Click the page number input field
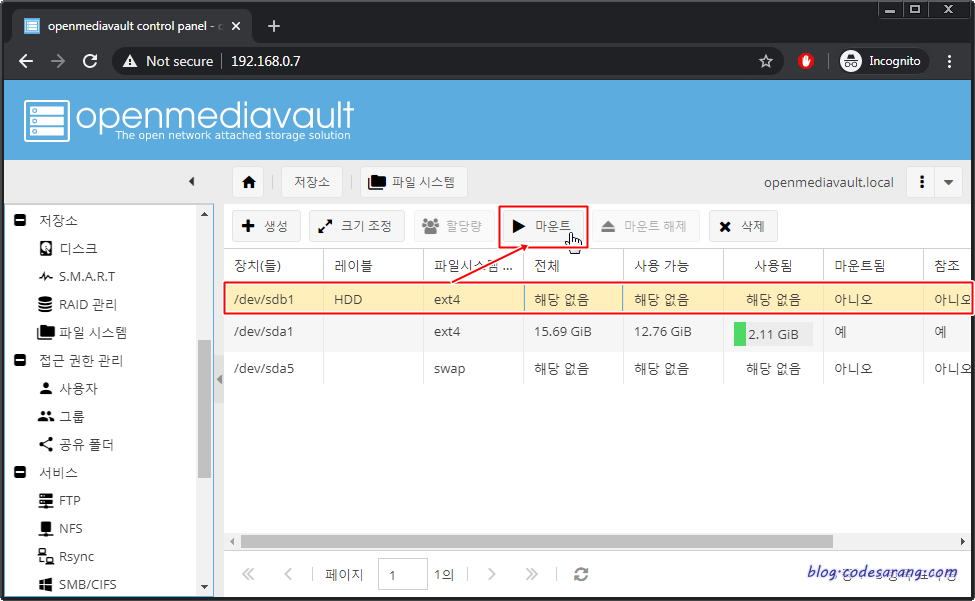The height and width of the screenshot is (601, 975). (x=402, y=574)
